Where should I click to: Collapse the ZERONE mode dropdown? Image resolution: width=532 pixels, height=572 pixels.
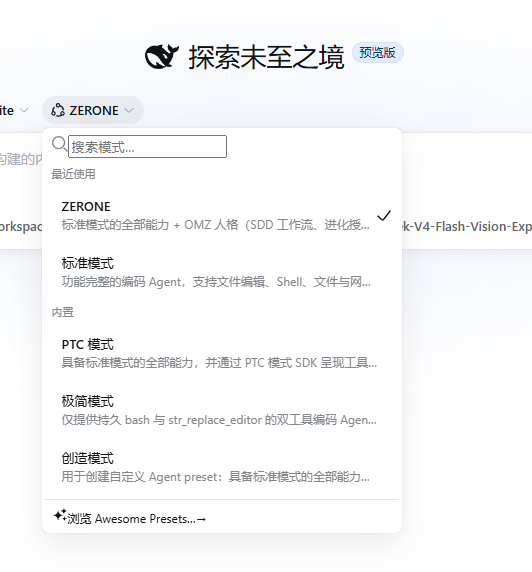pos(93,110)
